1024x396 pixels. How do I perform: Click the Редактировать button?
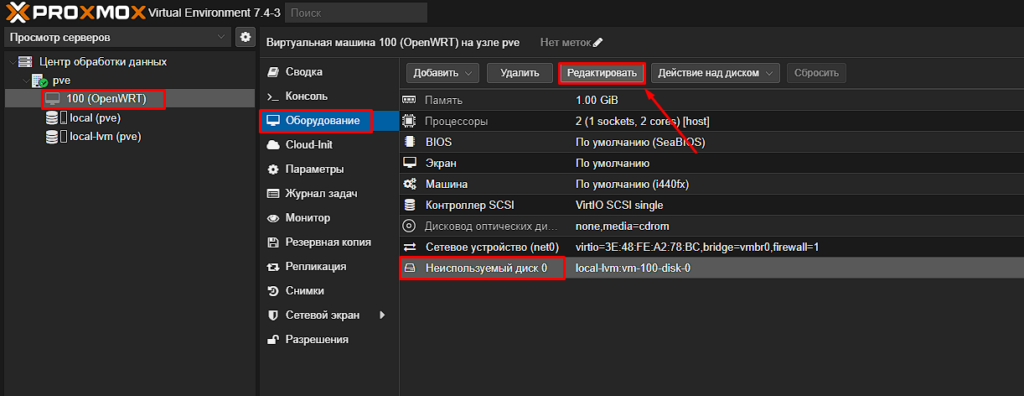tap(601, 73)
